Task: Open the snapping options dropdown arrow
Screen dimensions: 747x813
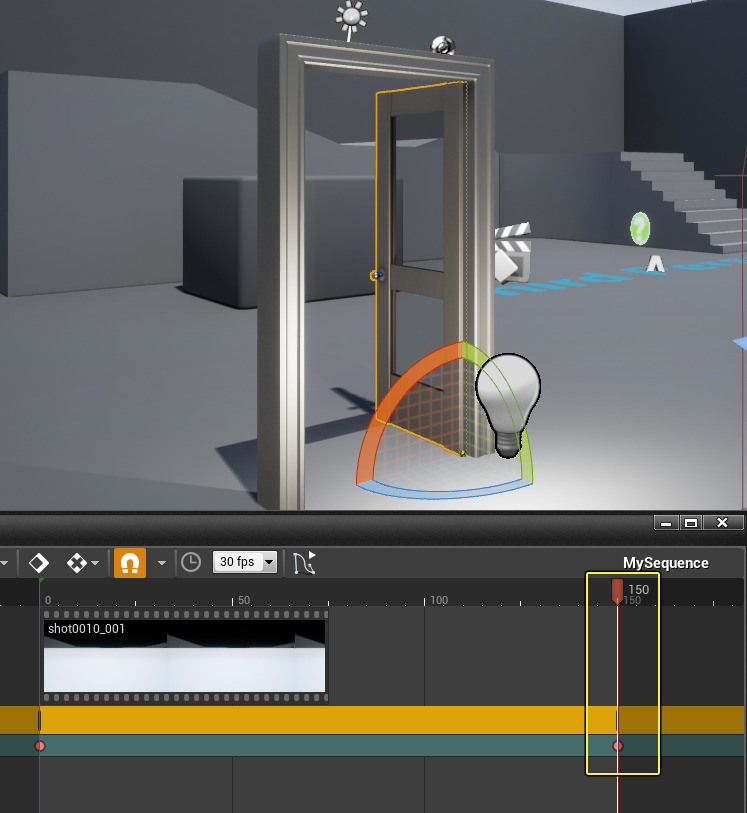Action: [161, 564]
